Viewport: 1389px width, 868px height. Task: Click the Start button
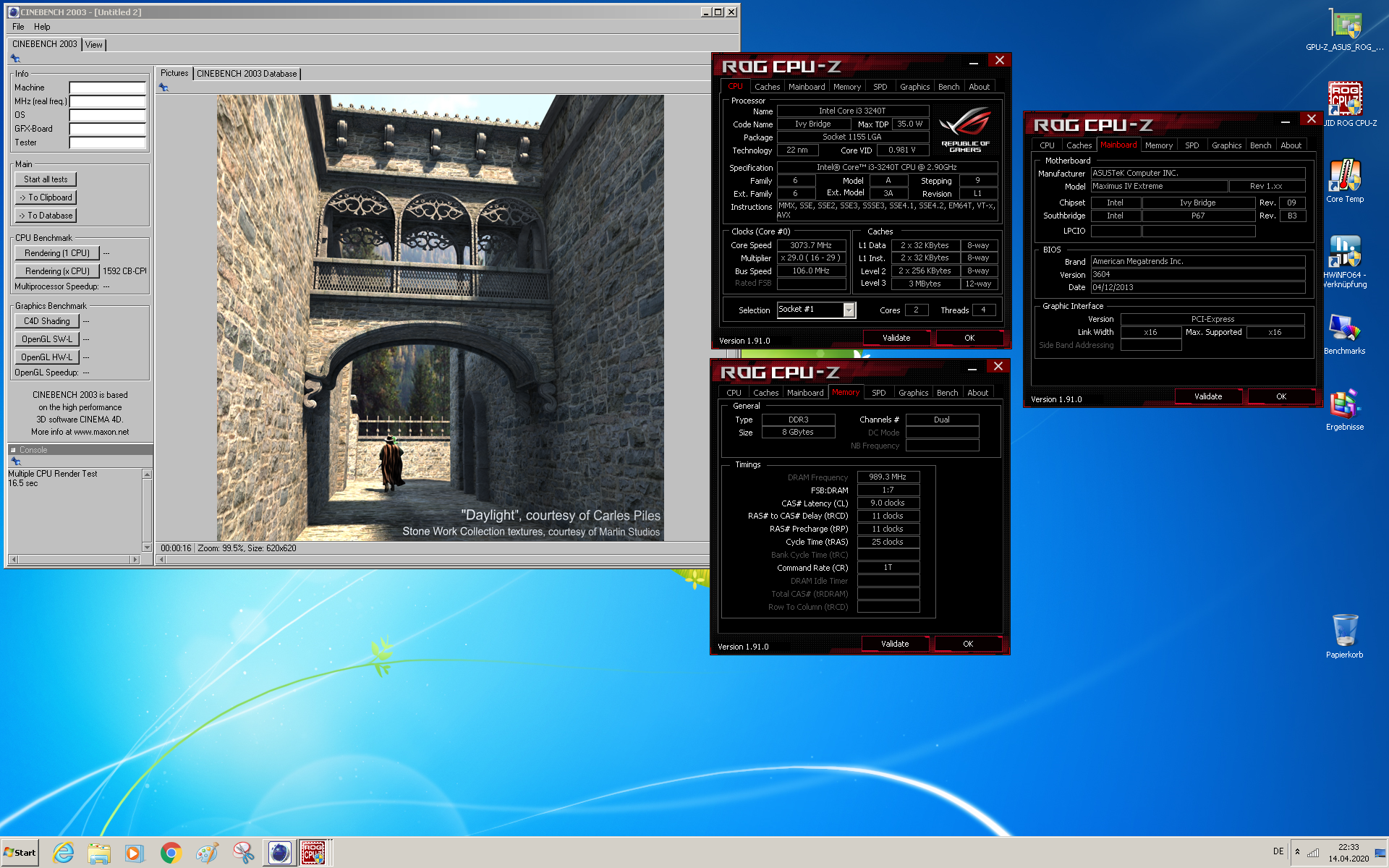point(20,853)
